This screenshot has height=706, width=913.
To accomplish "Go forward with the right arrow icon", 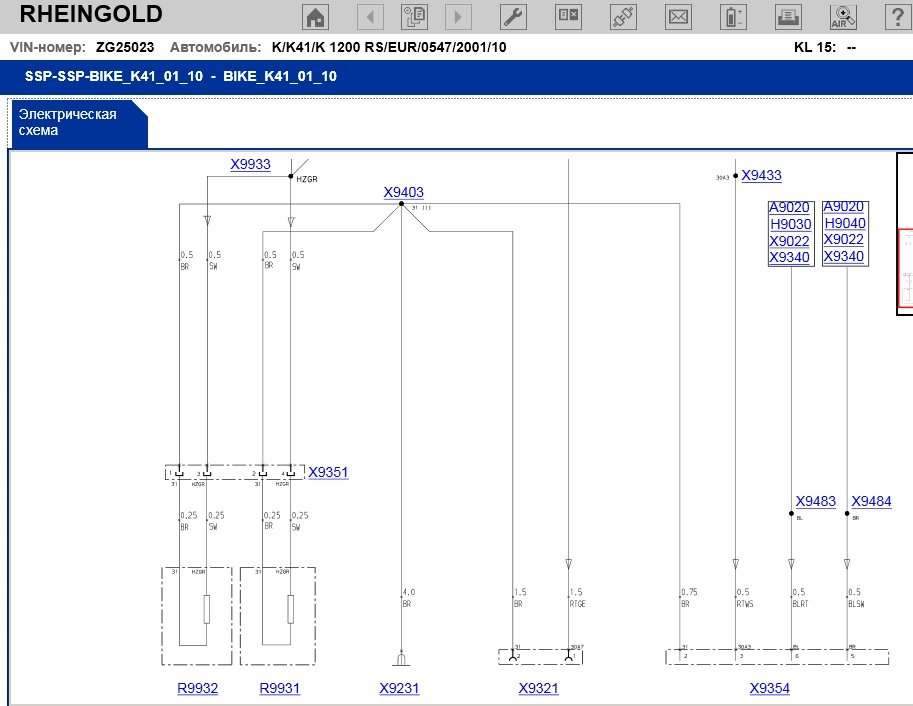I will 458,16.
